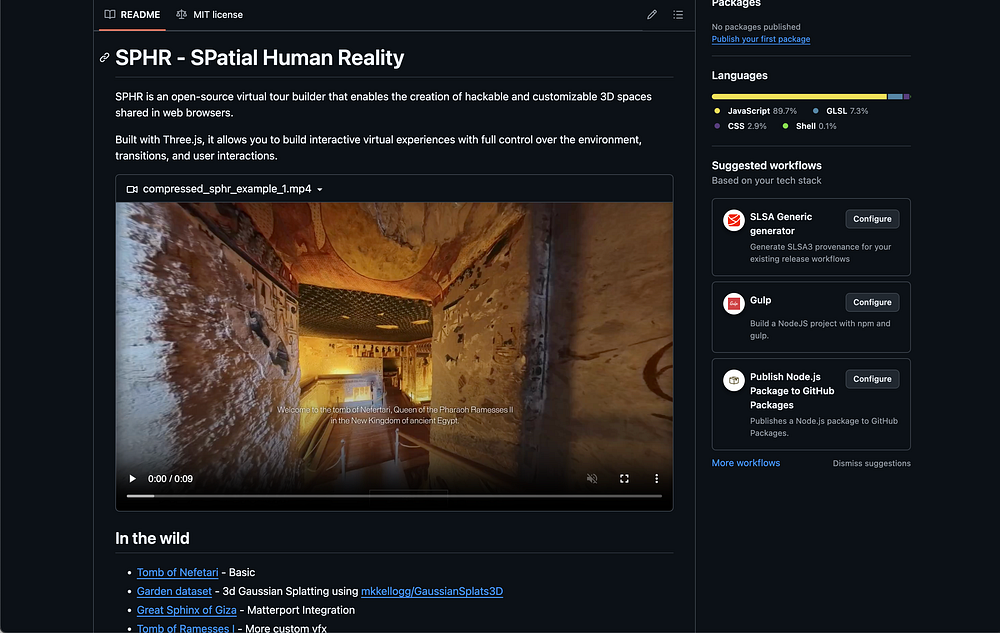Click the MIT license scale icon
Image resolution: width=1000 pixels, height=633 pixels.
[181, 14]
